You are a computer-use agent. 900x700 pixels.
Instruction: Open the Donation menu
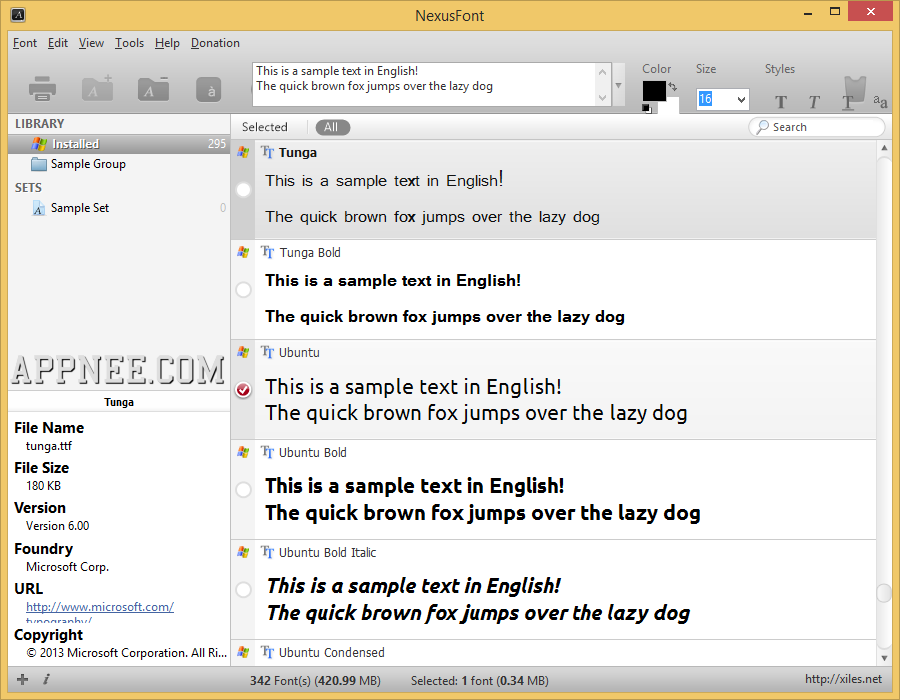[x=215, y=43]
